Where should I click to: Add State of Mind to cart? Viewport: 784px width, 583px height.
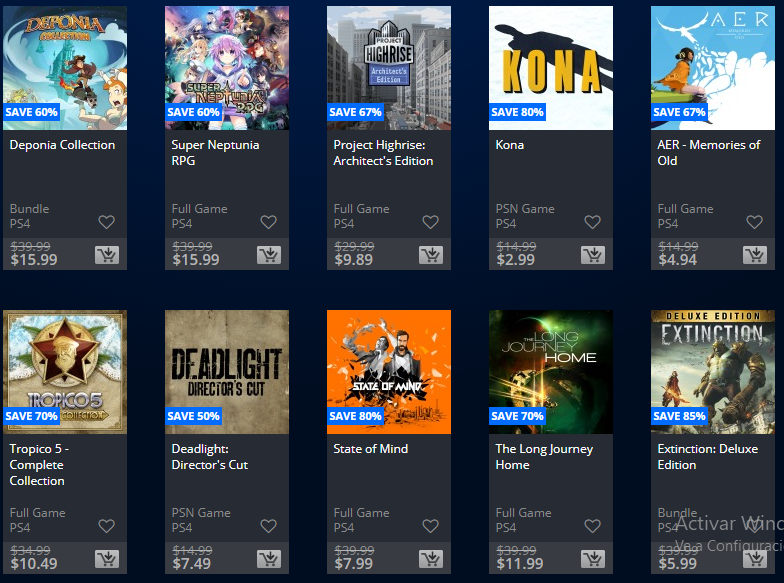coord(431,559)
